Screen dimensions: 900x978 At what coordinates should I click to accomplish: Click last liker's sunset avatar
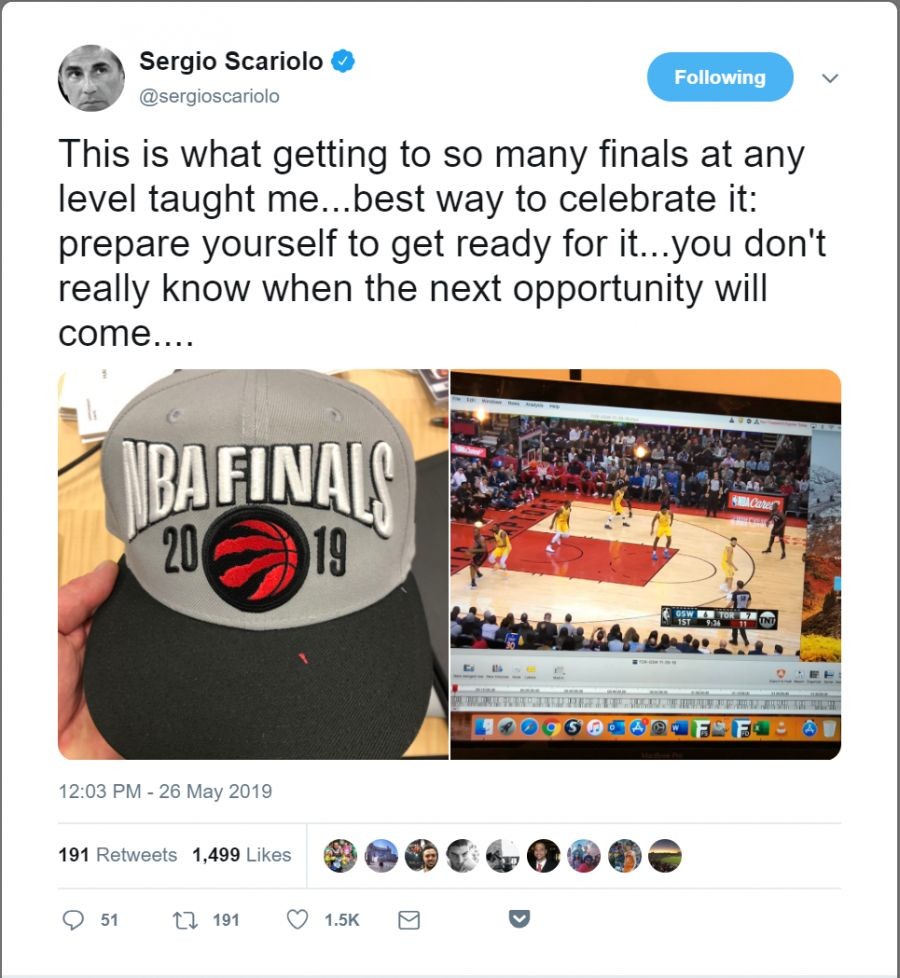pos(664,855)
